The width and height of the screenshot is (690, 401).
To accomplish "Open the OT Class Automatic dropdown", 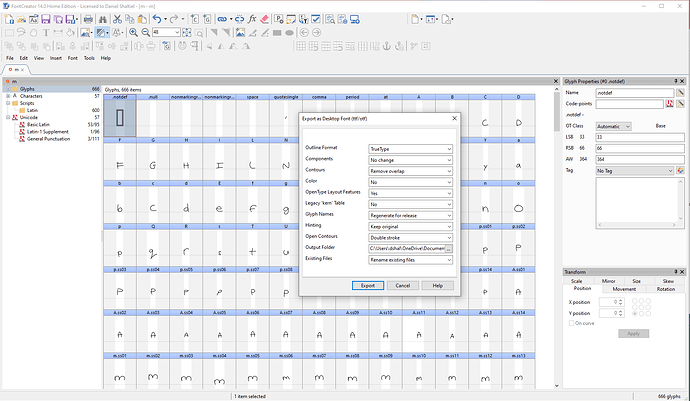I will pos(613,126).
